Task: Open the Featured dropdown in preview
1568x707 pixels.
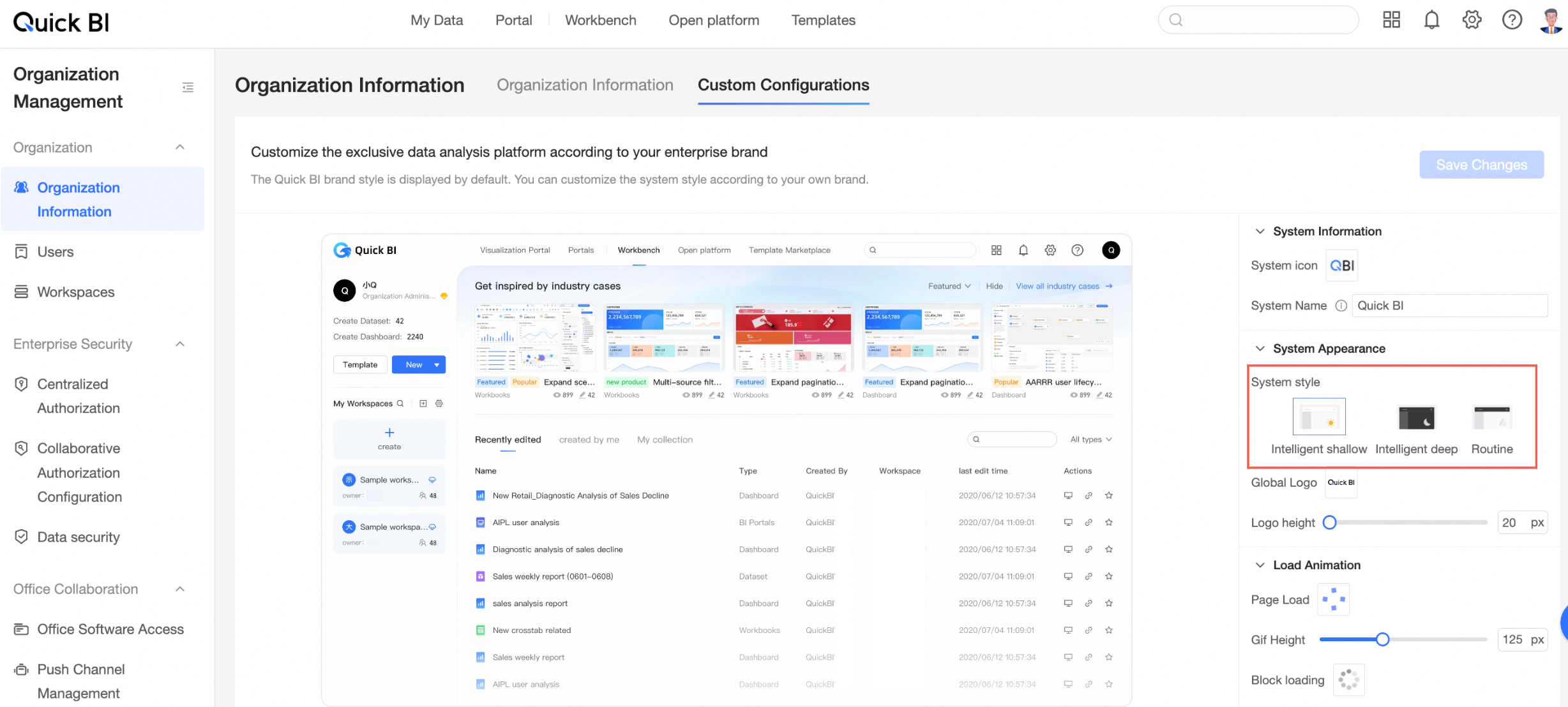Action: click(x=949, y=286)
